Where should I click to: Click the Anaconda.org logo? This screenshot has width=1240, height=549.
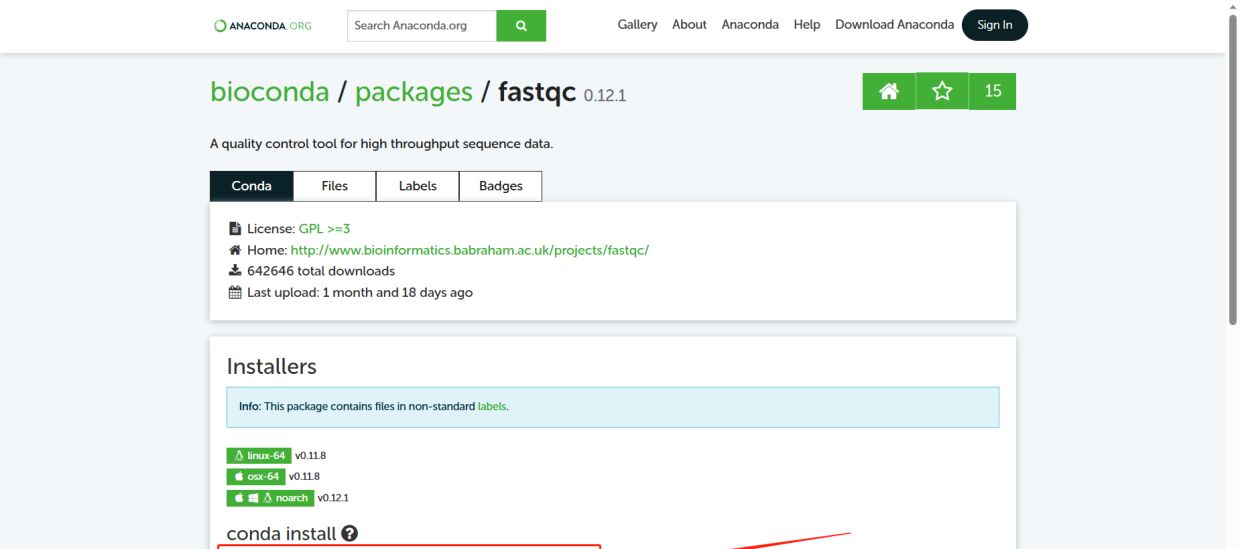263,26
